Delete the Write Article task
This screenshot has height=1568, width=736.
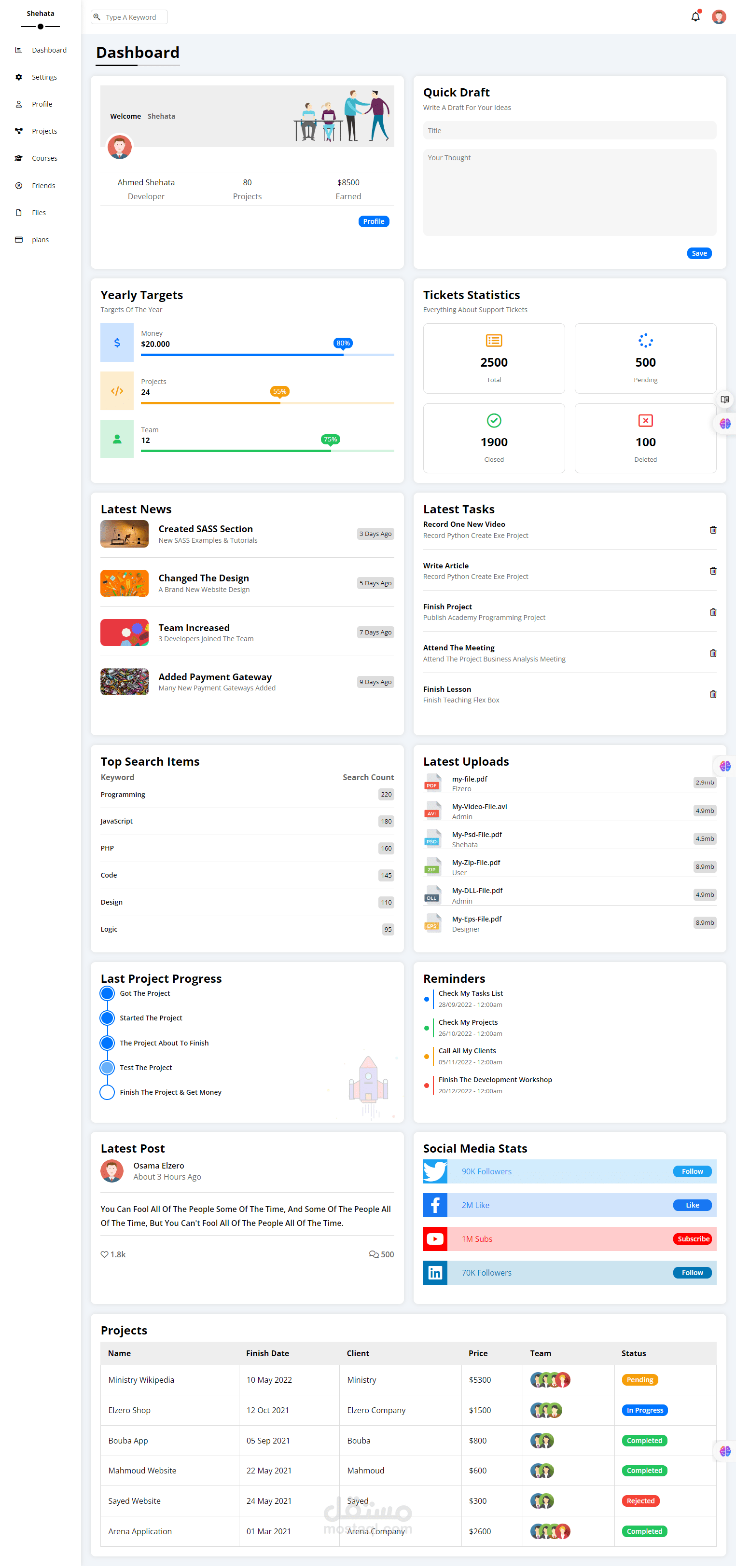713,571
